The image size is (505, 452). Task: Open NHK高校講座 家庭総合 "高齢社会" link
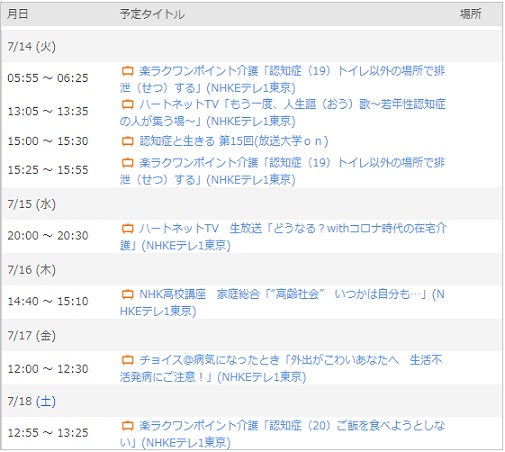[282, 303]
